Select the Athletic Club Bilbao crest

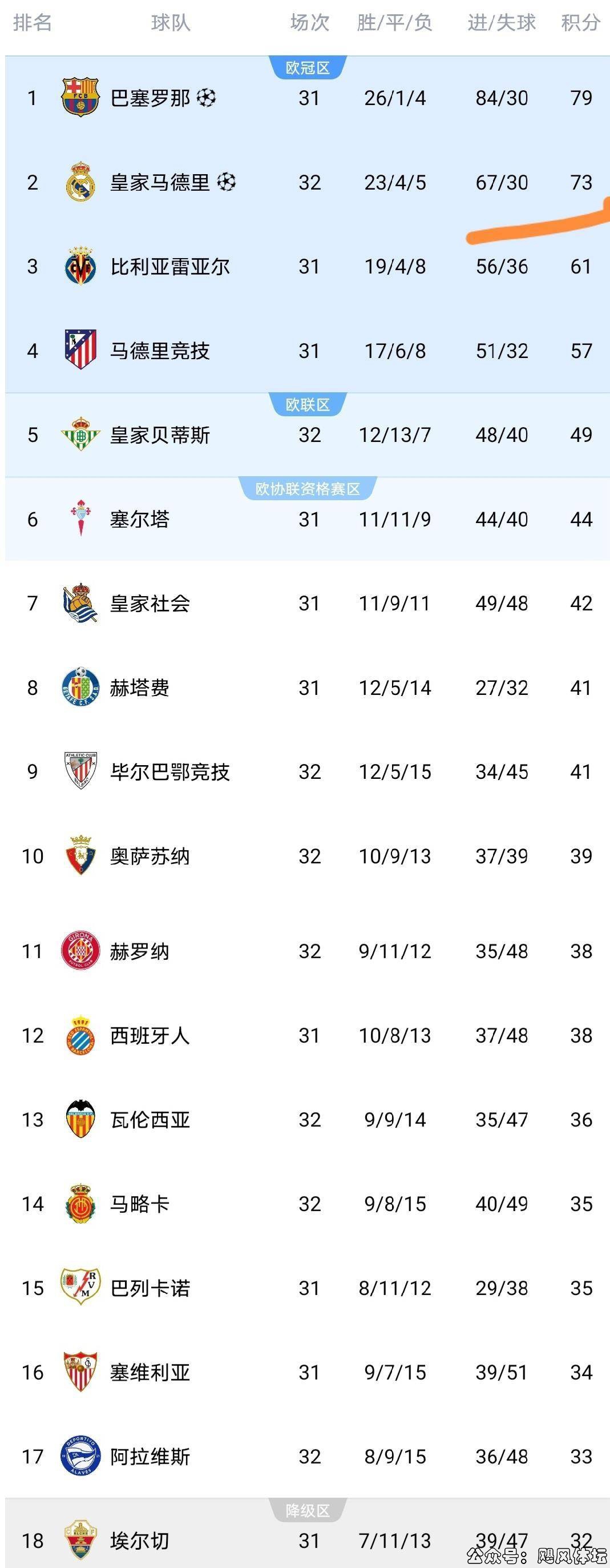click(x=80, y=771)
